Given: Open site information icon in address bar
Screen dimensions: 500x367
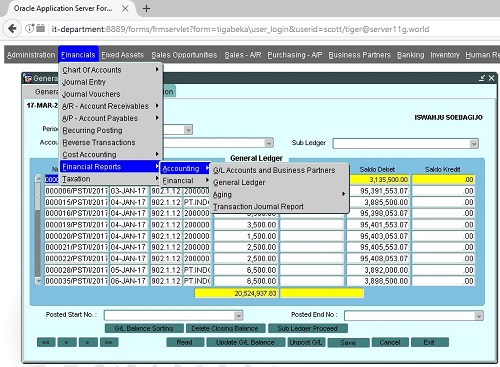Looking at the screenshot, I should pyautogui.click(x=30, y=29).
